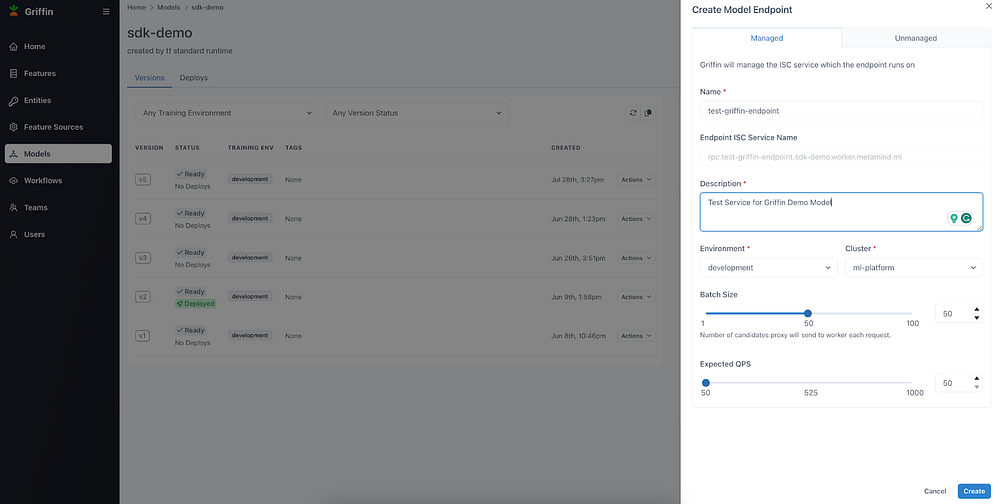1000x504 pixels.
Task: Click the Description text area
Action: coord(841,212)
